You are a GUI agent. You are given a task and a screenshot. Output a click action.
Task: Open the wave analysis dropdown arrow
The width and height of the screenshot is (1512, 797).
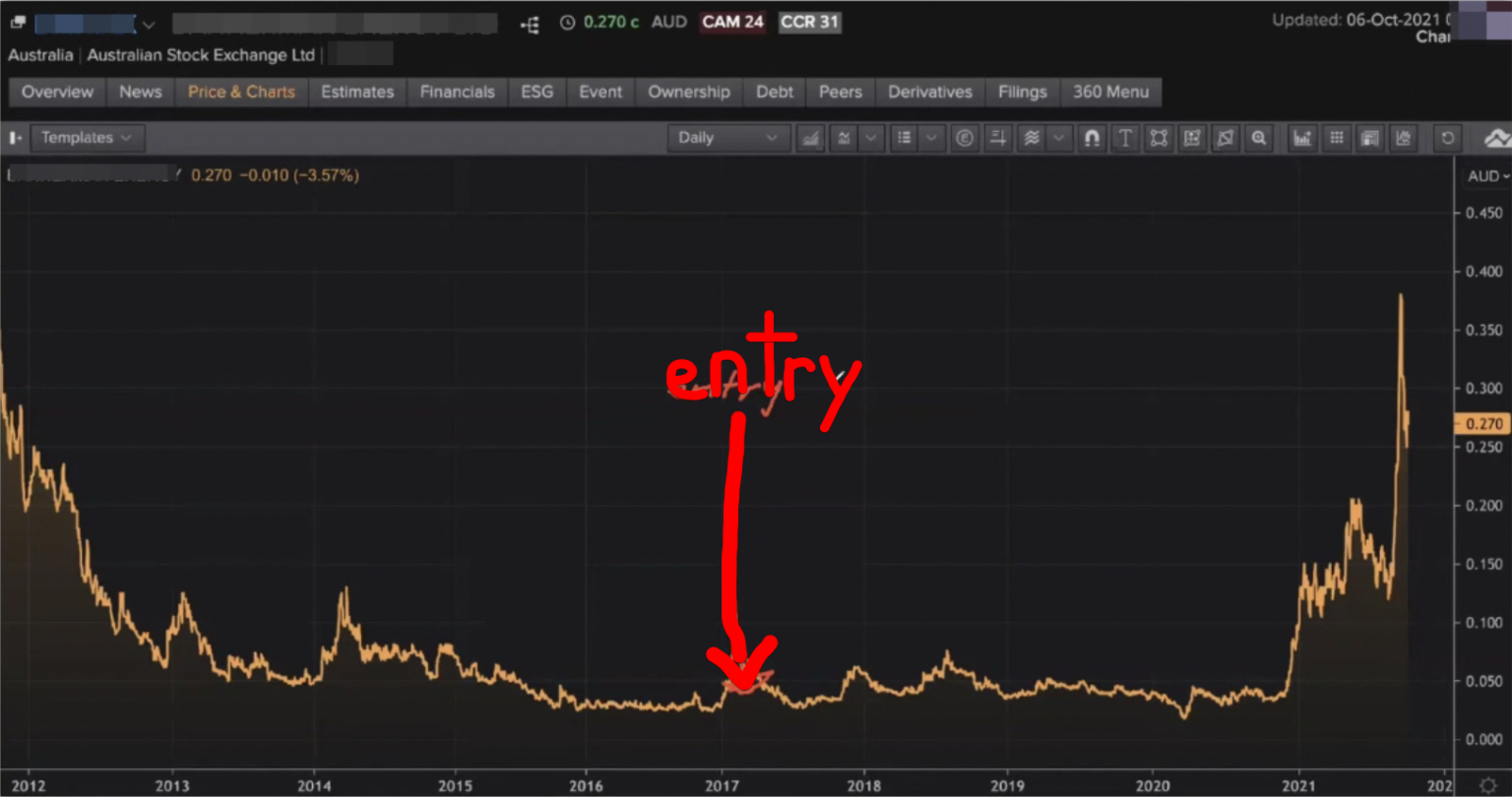1059,138
